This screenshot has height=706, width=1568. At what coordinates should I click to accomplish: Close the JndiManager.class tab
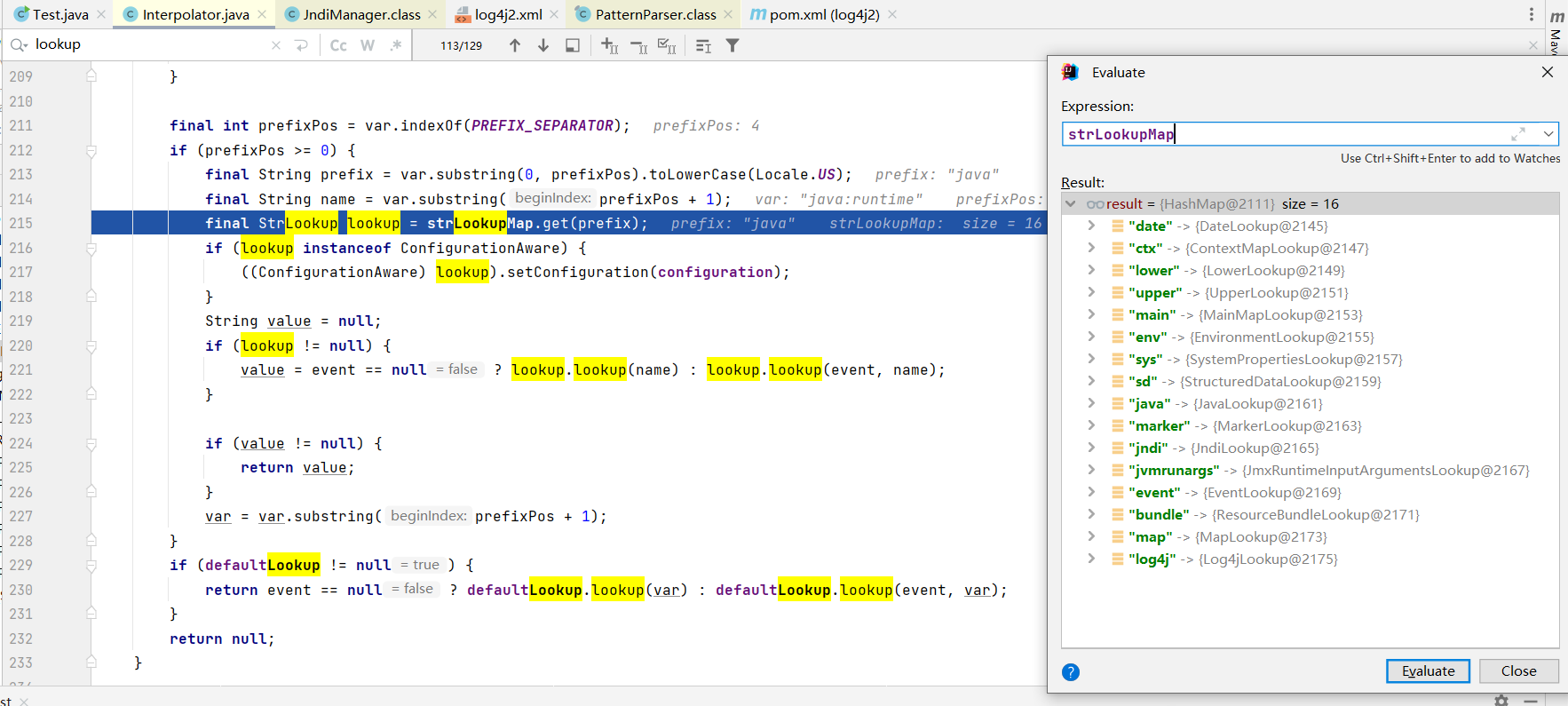pos(432,14)
